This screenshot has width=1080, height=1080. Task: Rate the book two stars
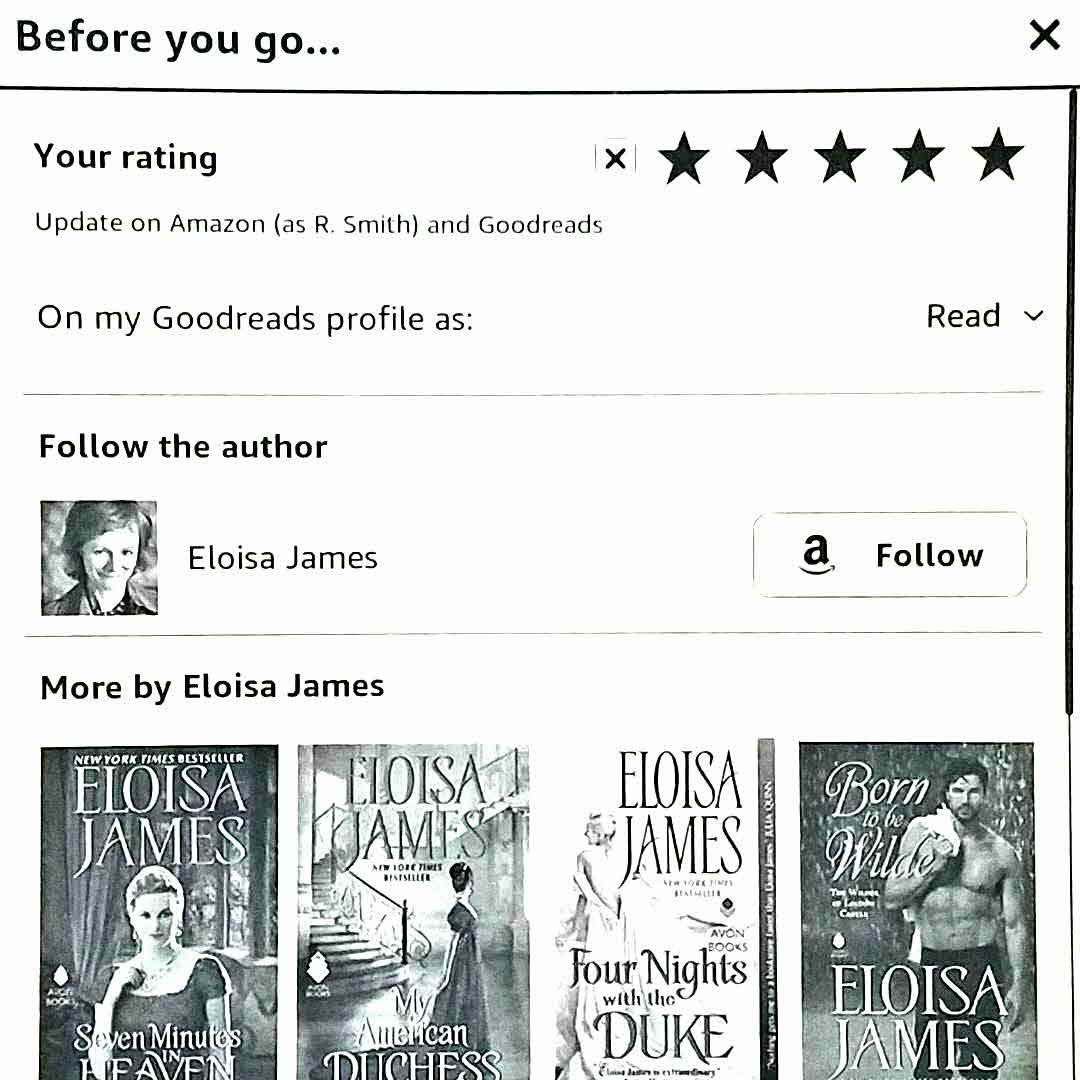pyautogui.click(x=762, y=158)
